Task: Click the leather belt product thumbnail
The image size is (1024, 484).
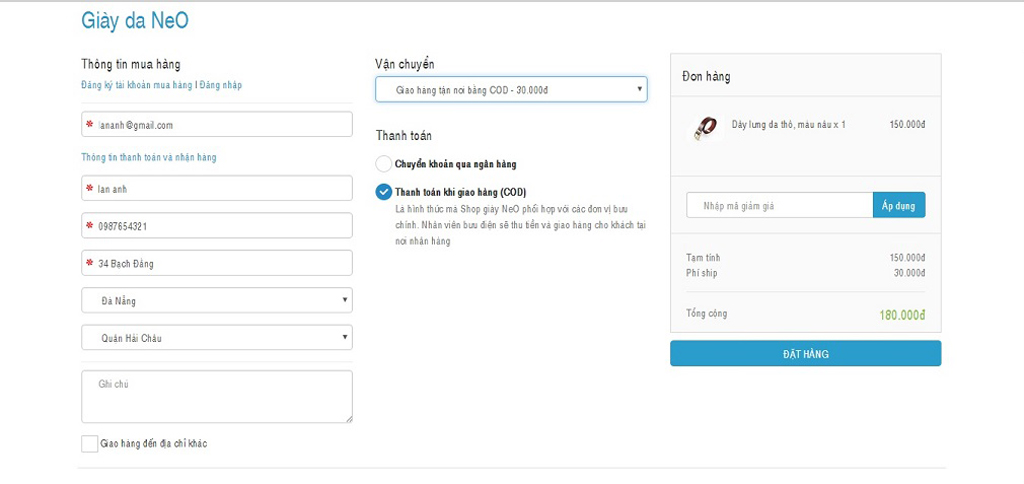Action: point(705,127)
